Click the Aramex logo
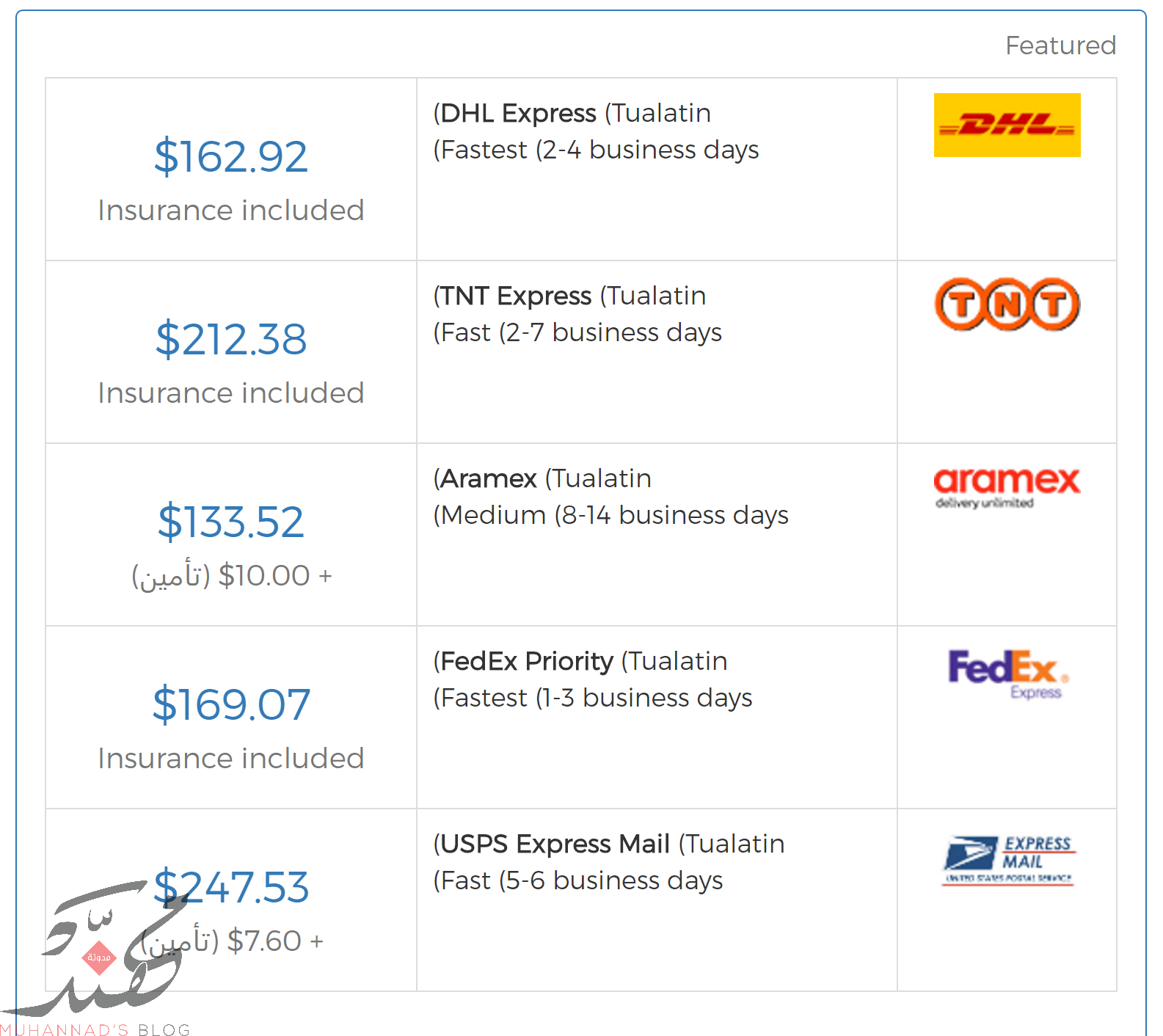1163x1036 pixels. coord(1007,488)
